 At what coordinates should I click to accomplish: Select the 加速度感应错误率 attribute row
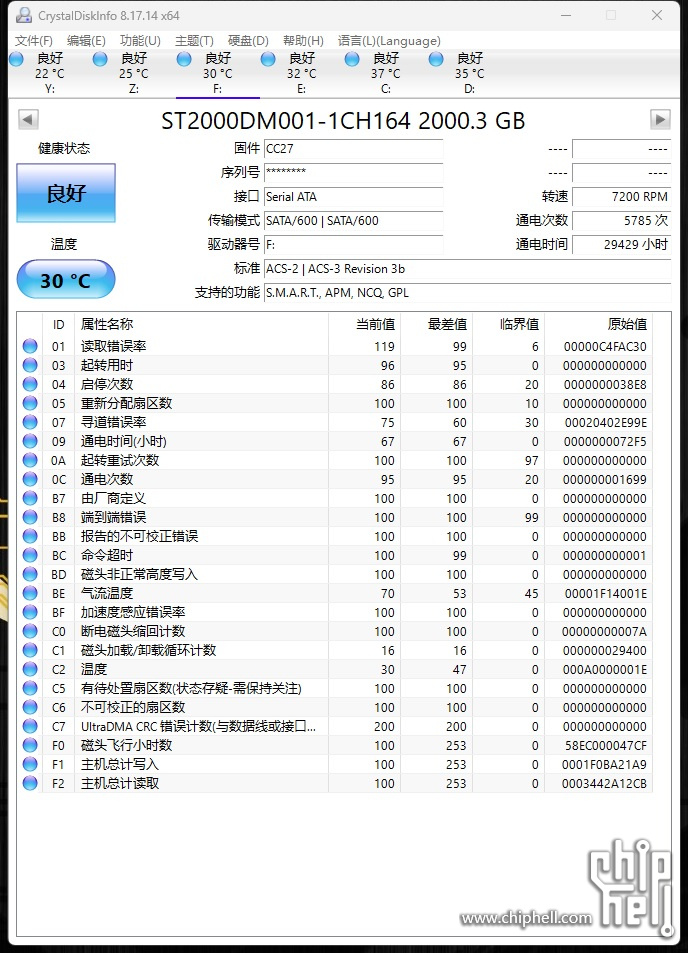[x=335, y=612]
